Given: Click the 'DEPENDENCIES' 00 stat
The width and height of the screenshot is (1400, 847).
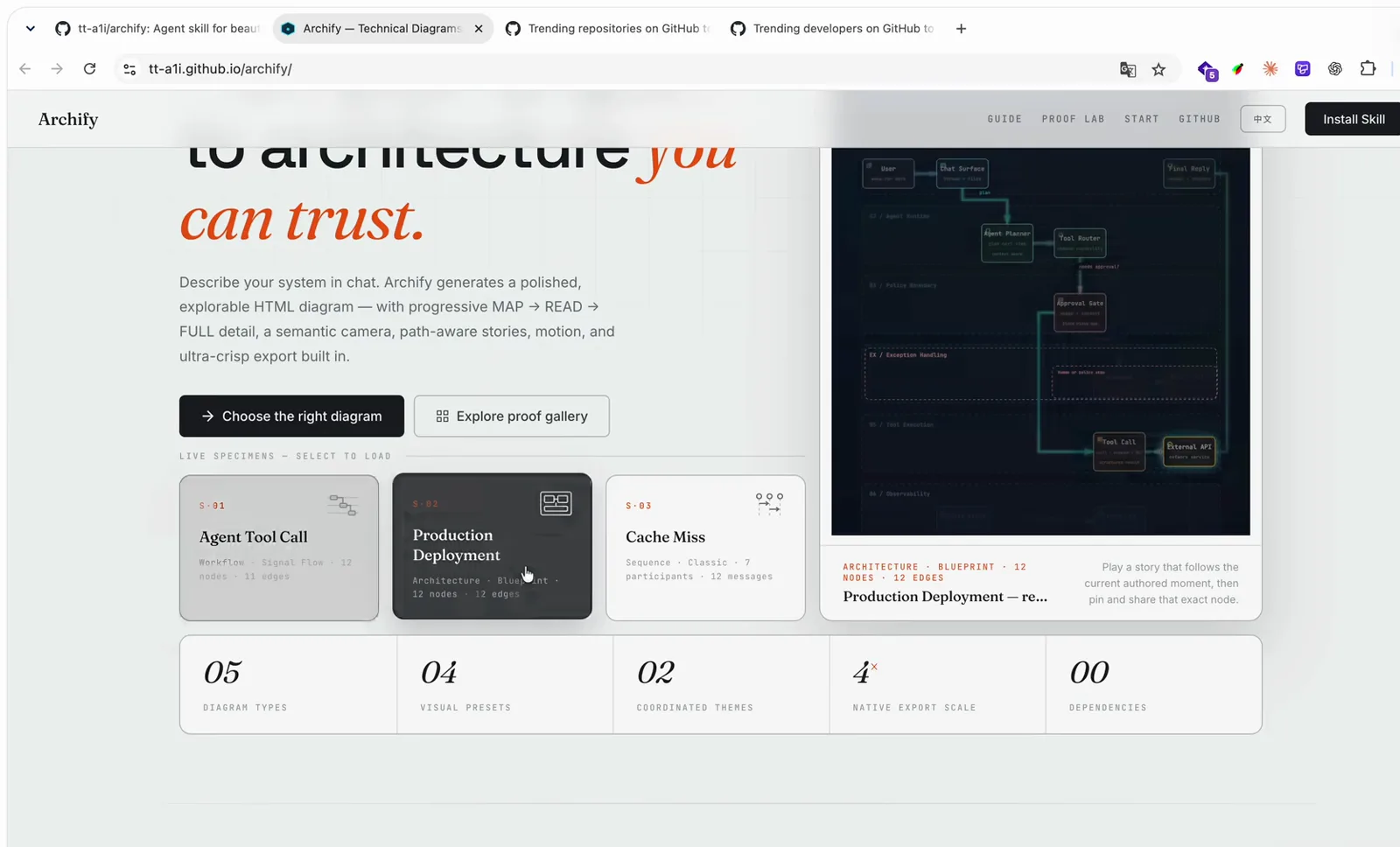Looking at the screenshot, I should coord(1153,685).
